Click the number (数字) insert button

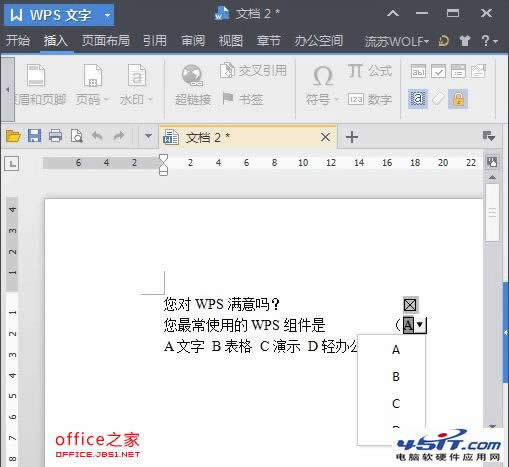pyautogui.click(x=370, y=99)
